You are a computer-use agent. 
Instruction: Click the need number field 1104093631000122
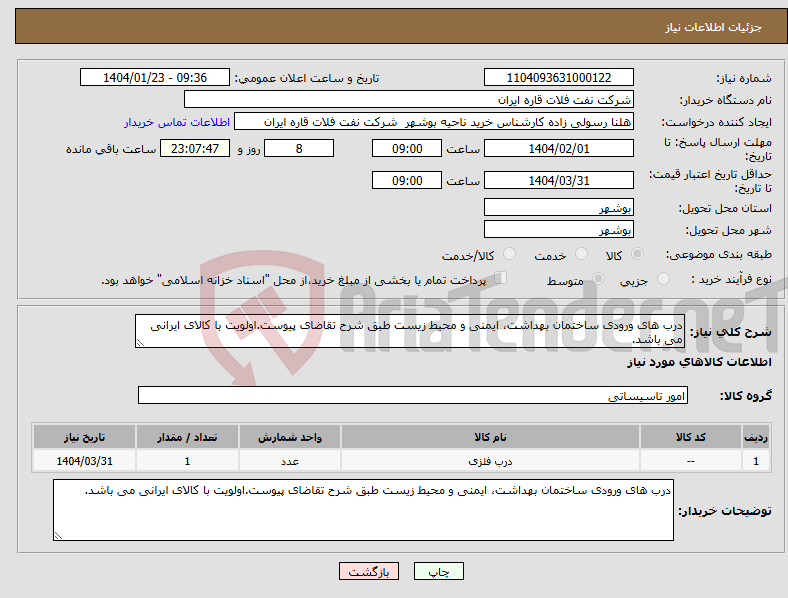point(558,77)
